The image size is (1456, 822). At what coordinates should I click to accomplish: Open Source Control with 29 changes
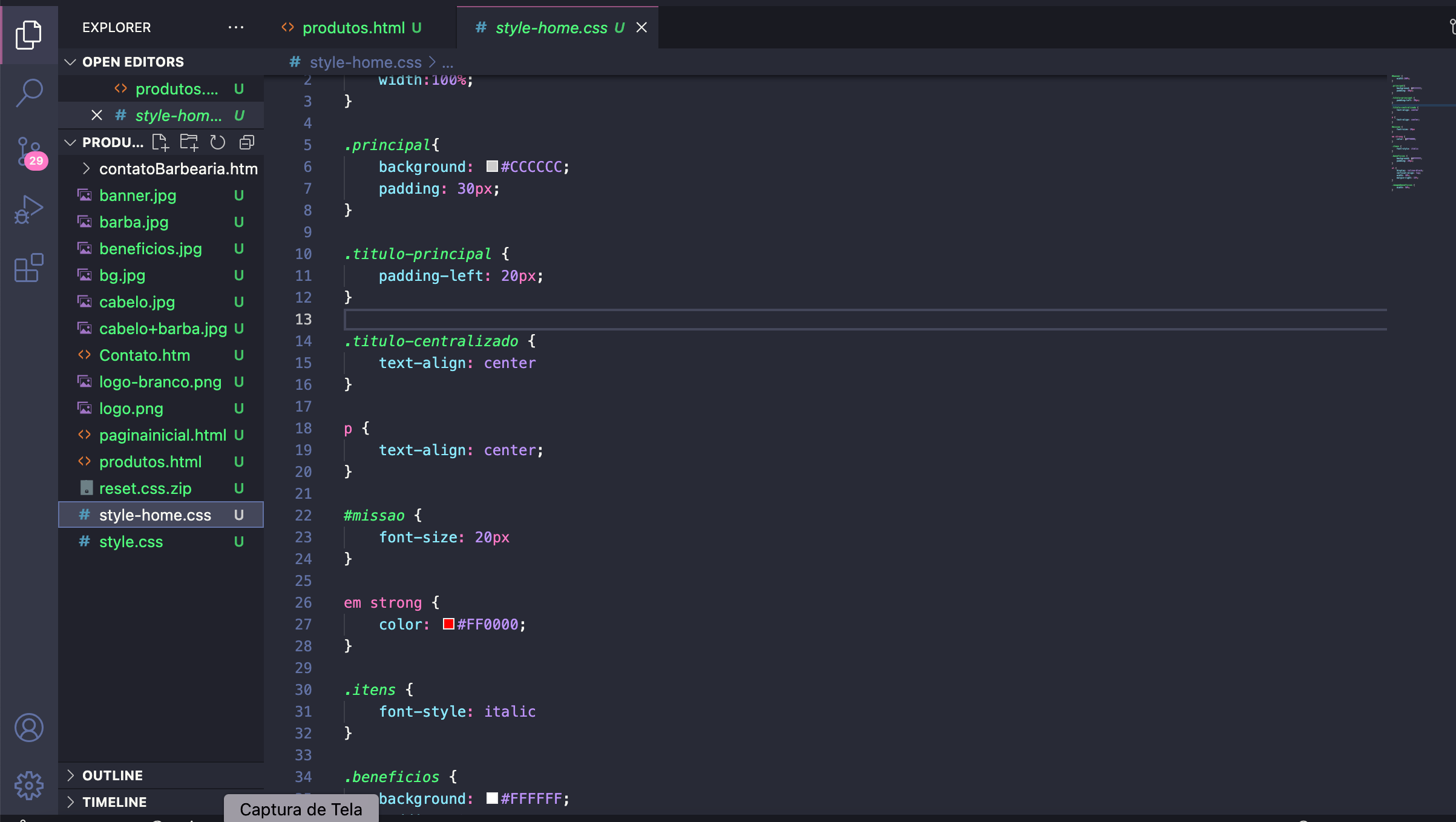coord(30,152)
